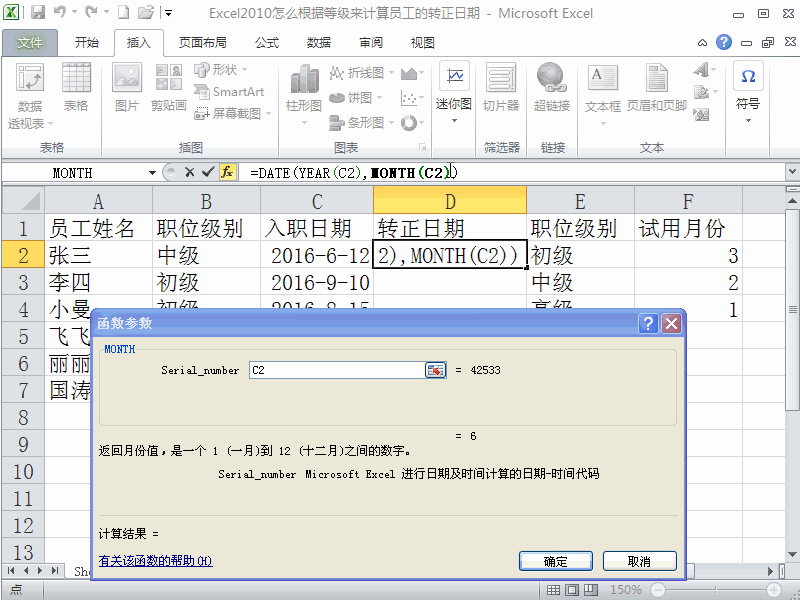This screenshot has height=600, width=800.
Task: Click the dialog help question mark button
Action: click(x=648, y=323)
